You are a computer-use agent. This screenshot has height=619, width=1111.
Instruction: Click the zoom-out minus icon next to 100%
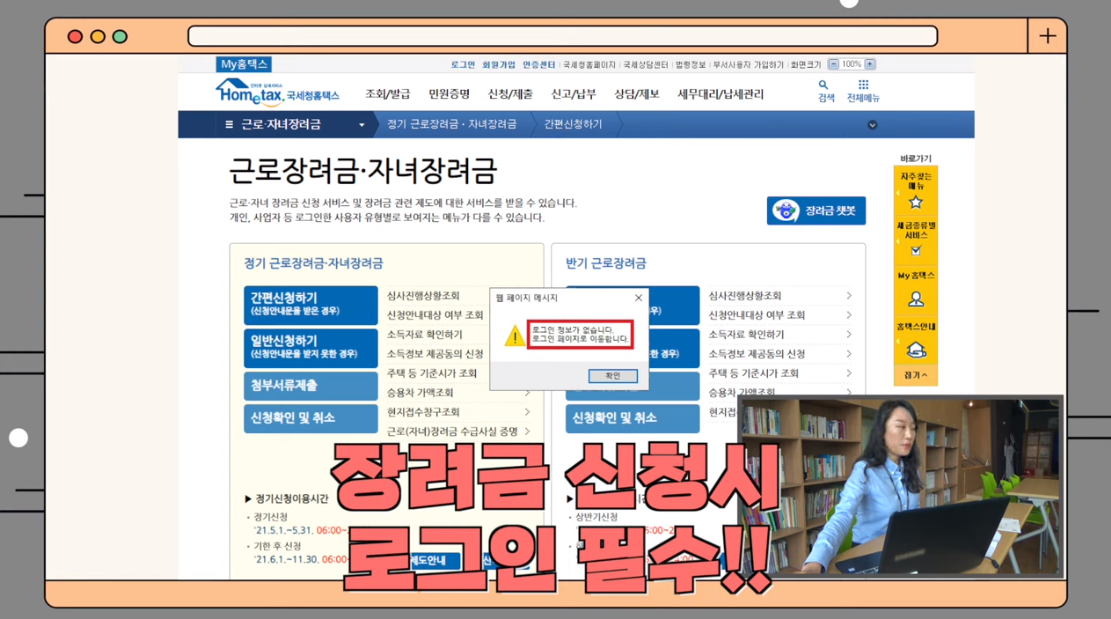pyautogui.click(x=833, y=64)
